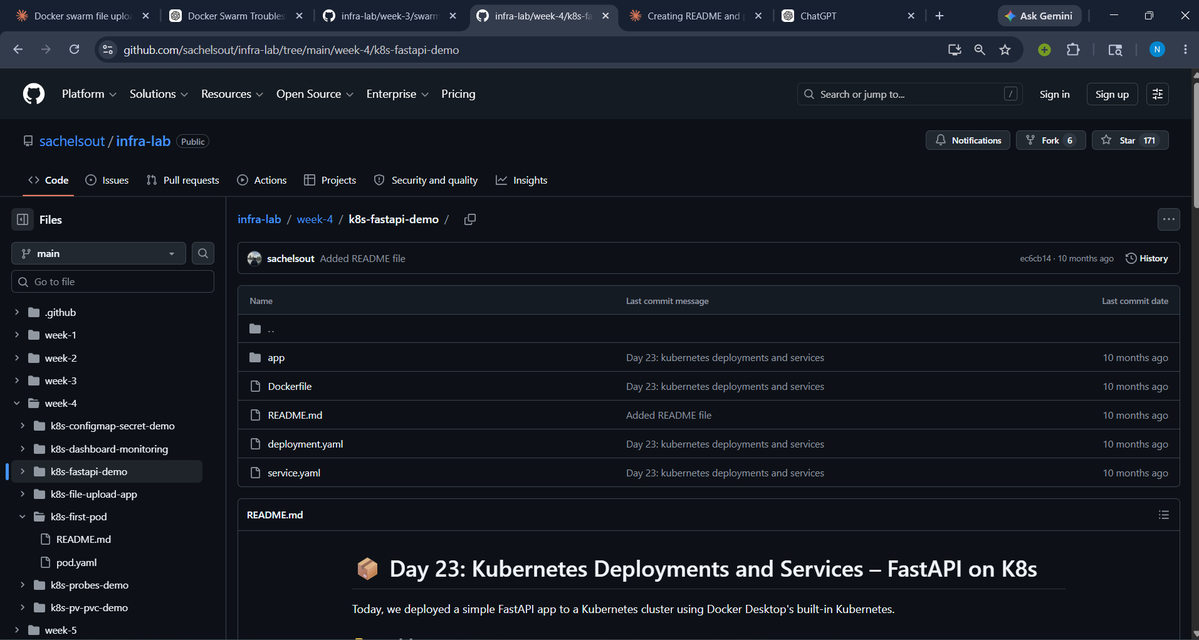Image resolution: width=1199 pixels, height=640 pixels.
Task: Open the browser profile avatar N
Action: pyautogui.click(x=1157, y=49)
